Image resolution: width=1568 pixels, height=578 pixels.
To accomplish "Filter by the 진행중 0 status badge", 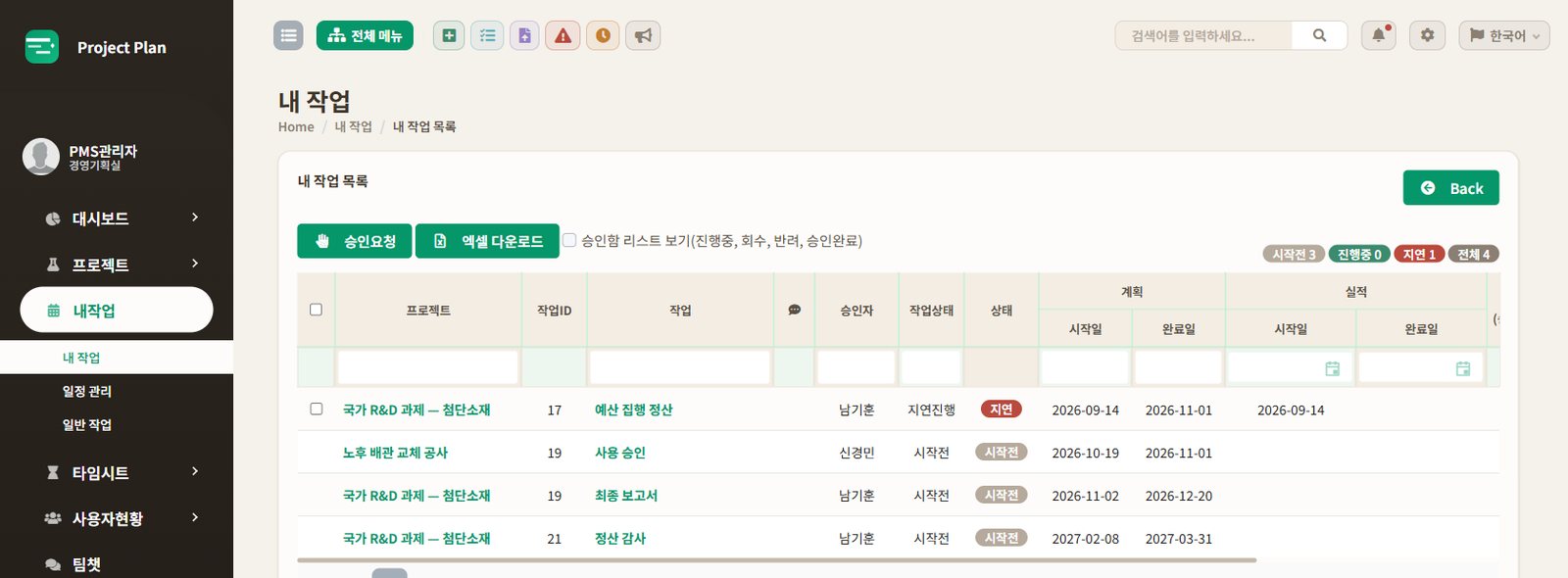I will coord(1359,255).
